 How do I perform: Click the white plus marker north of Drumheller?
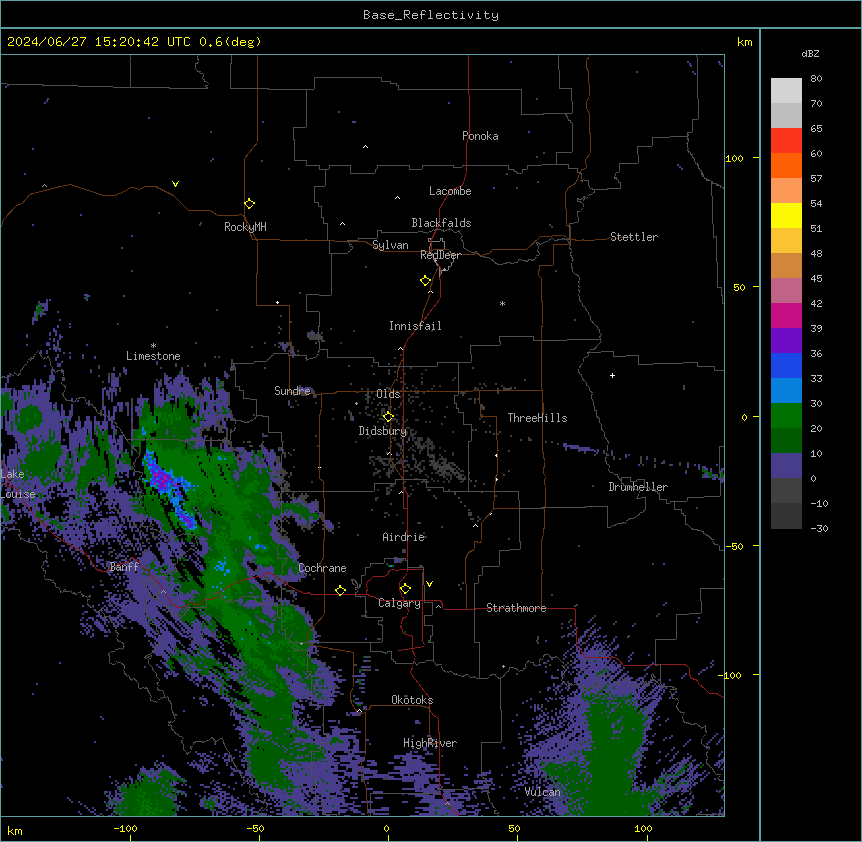[612, 375]
